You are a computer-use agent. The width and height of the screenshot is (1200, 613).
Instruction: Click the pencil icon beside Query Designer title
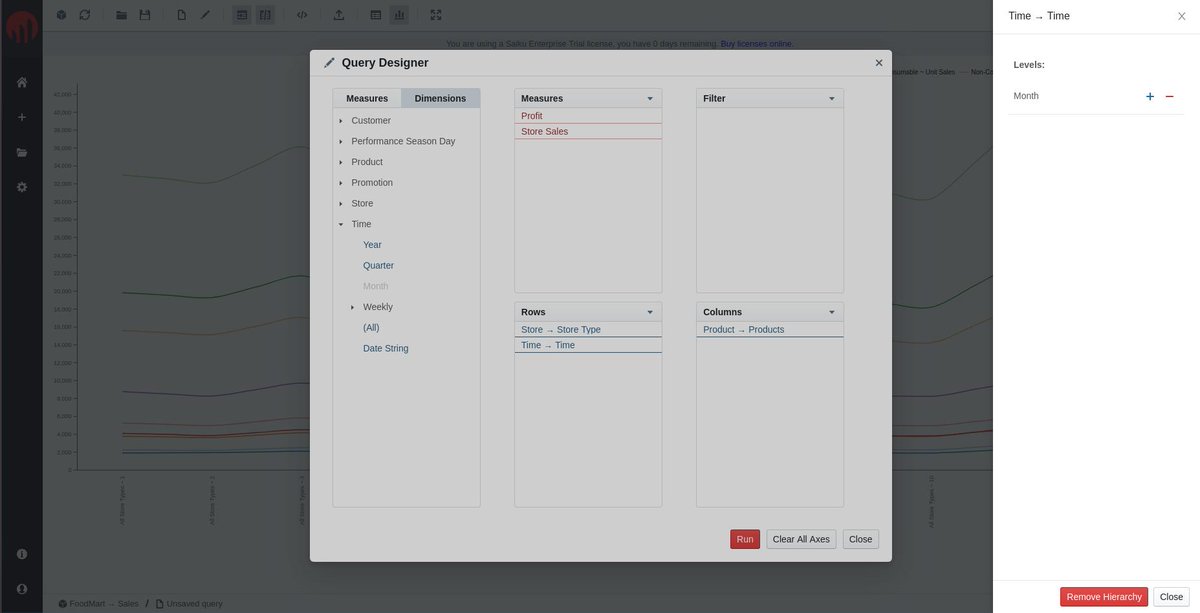[329, 63]
